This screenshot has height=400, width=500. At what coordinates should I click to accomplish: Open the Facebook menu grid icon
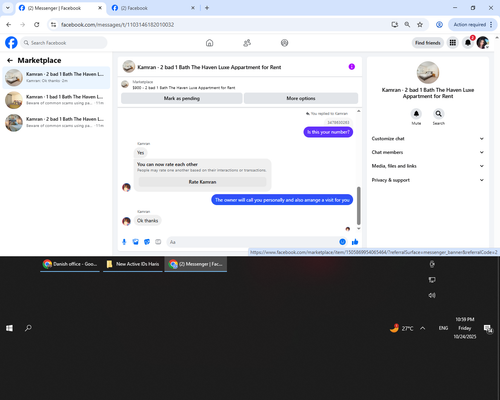click(x=453, y=43)
